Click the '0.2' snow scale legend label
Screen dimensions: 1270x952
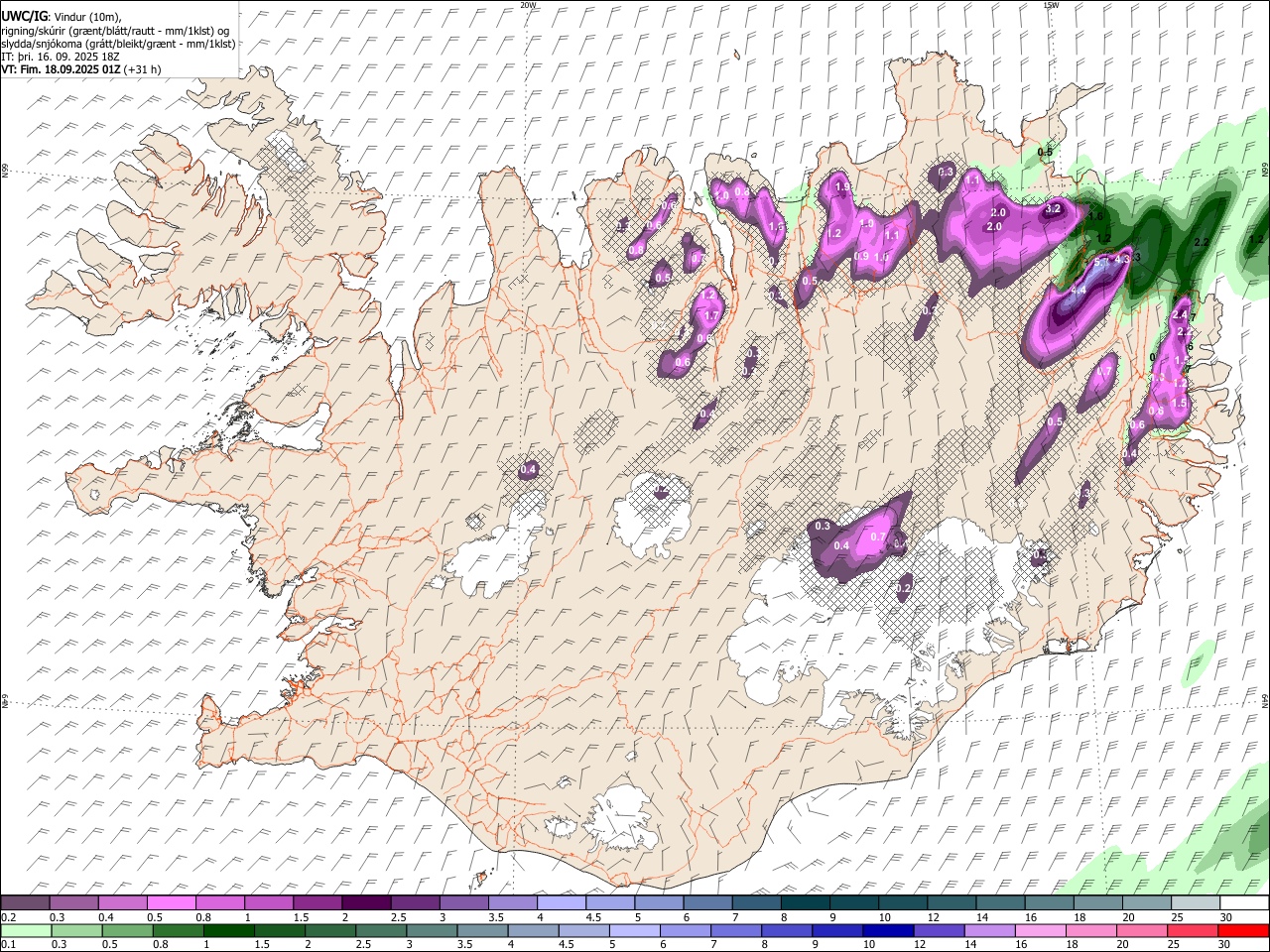pos(8,917)
